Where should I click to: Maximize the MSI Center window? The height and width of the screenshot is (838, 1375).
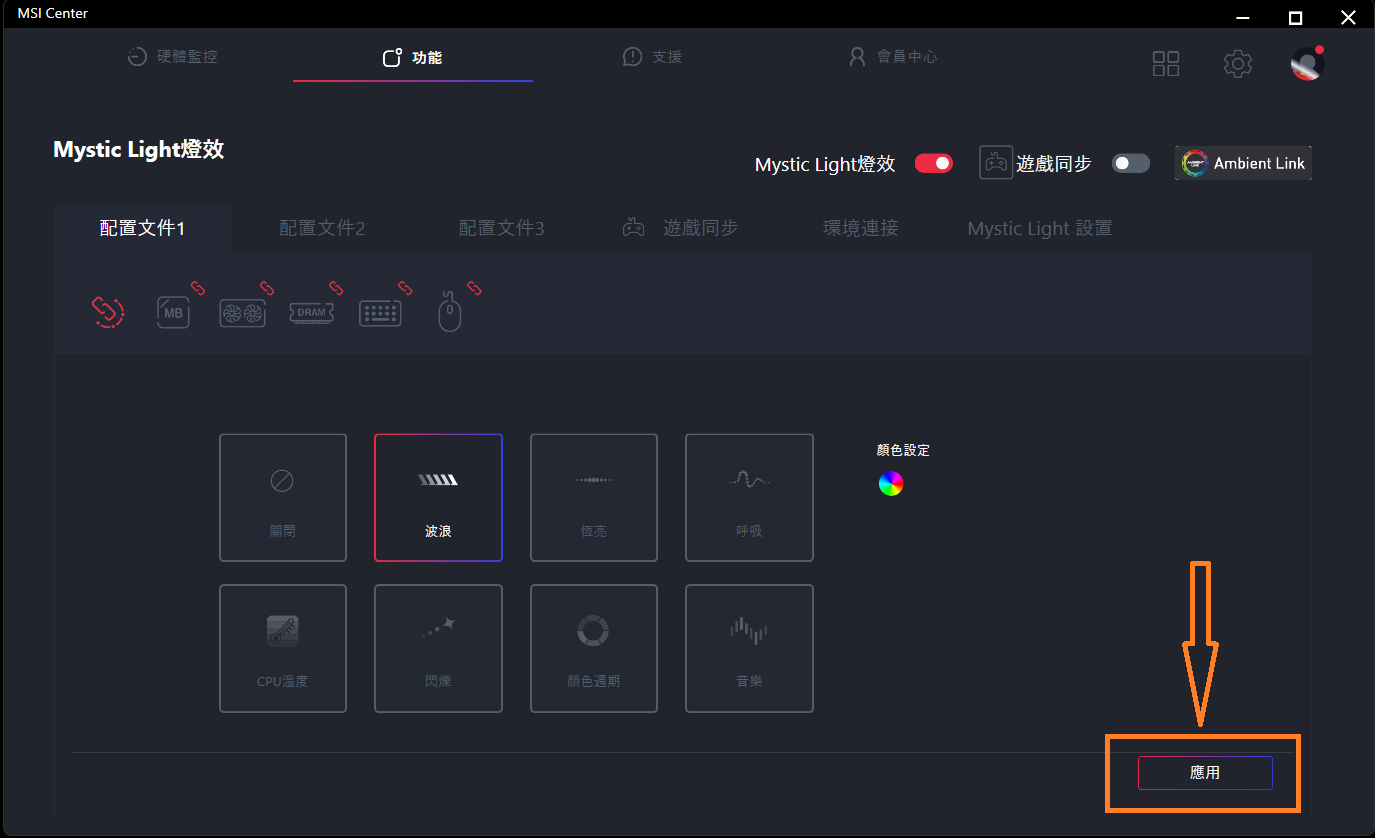1295,17
